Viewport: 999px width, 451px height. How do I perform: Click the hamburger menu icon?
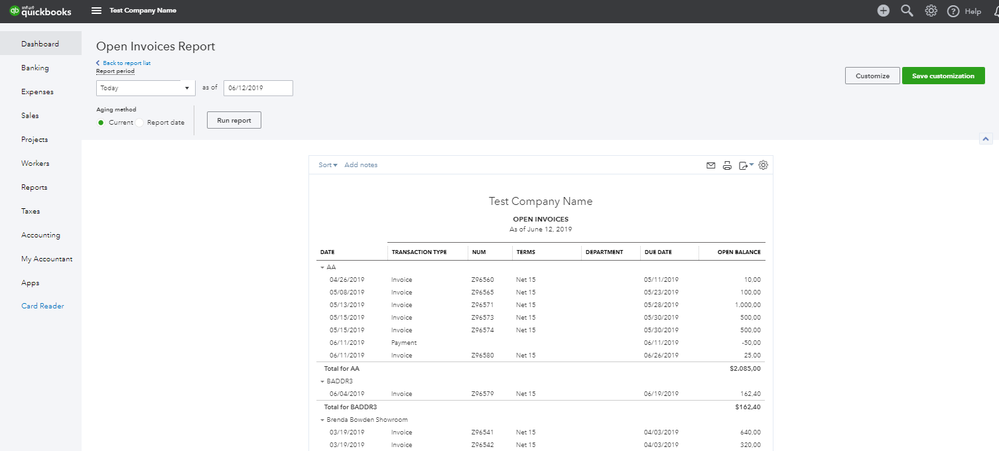pyautogui.click(x=96, y=10)
